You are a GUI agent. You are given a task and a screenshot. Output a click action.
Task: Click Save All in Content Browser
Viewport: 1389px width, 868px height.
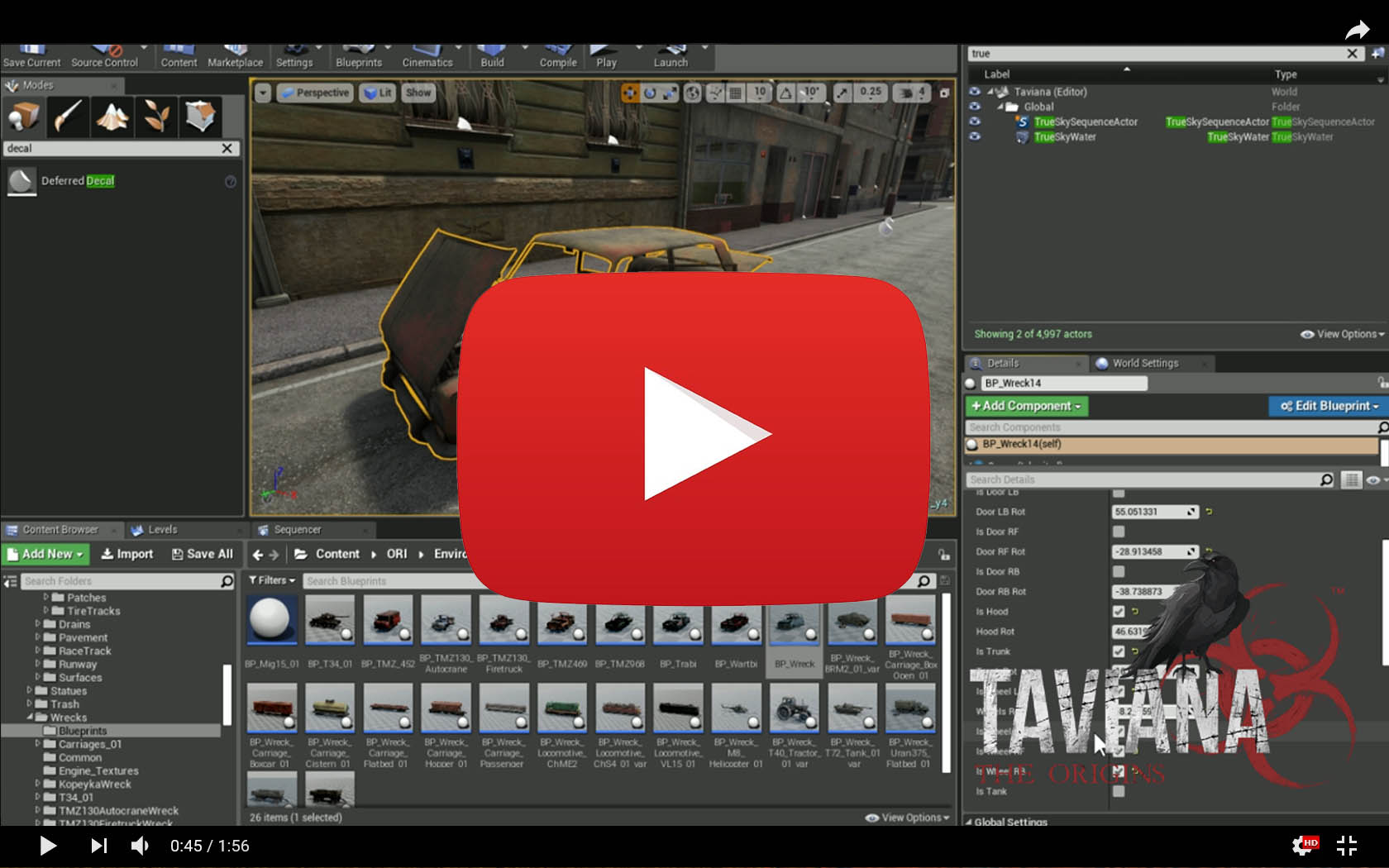(x=202, y=554)
